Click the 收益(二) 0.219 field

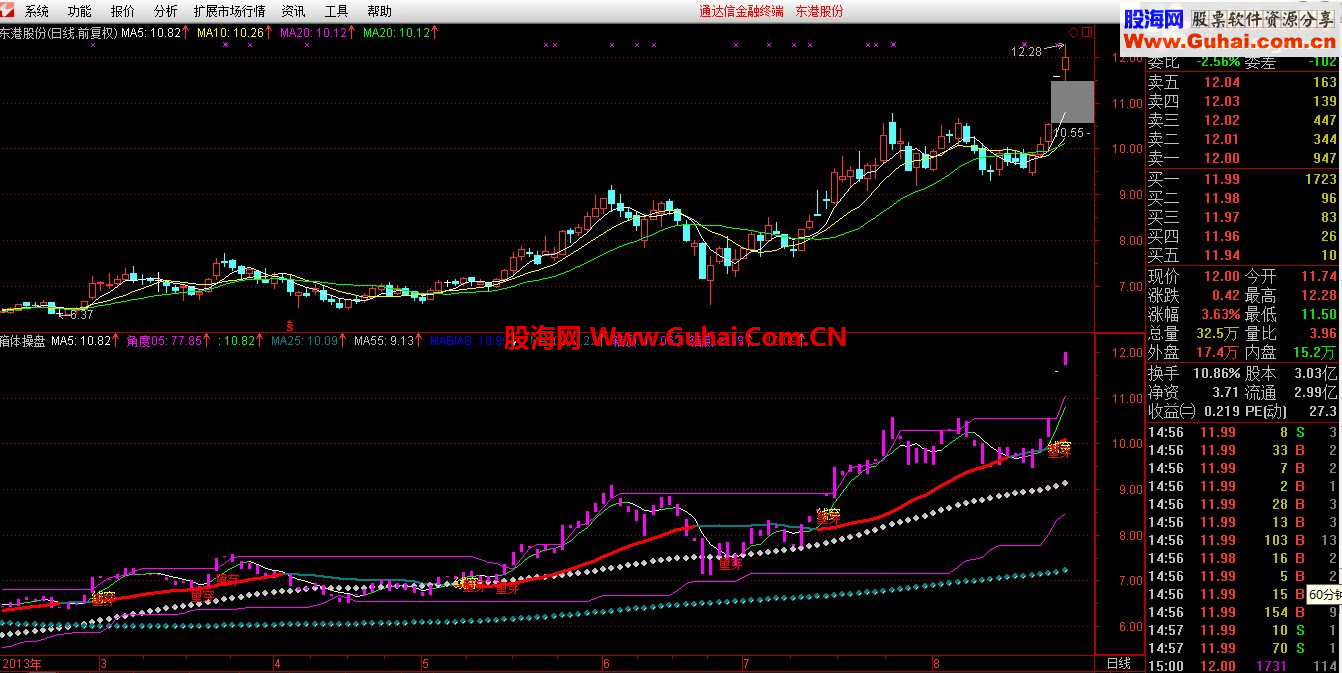pos(1193,411)
